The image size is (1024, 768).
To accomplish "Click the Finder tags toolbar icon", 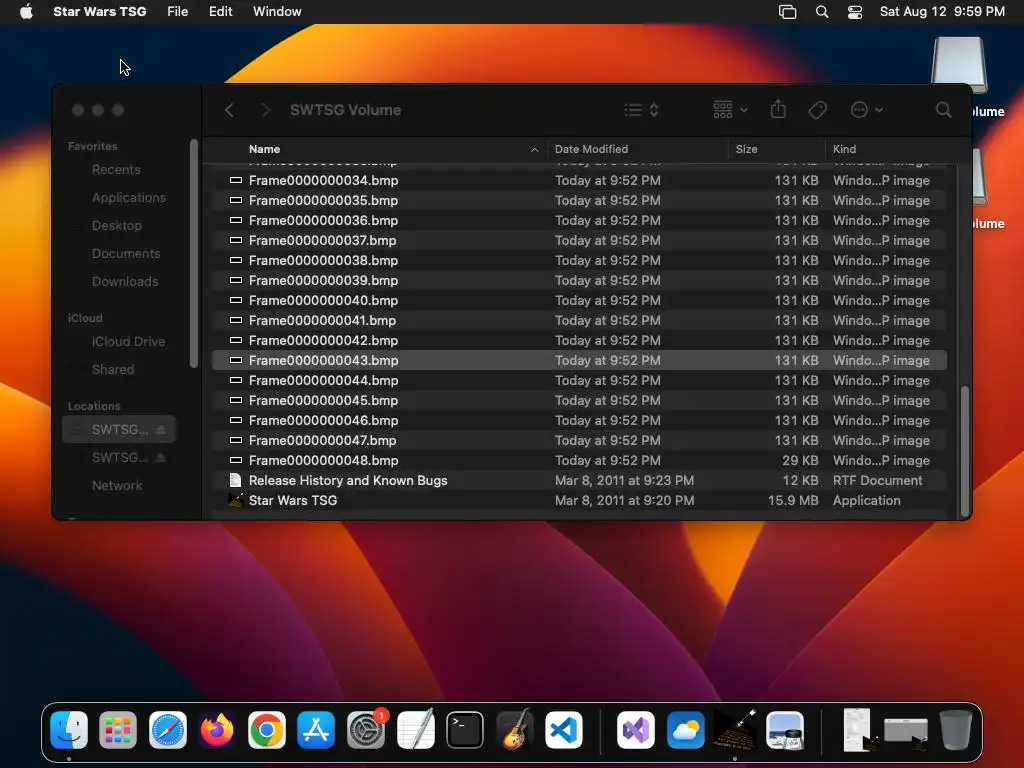I will click(817, 110).
